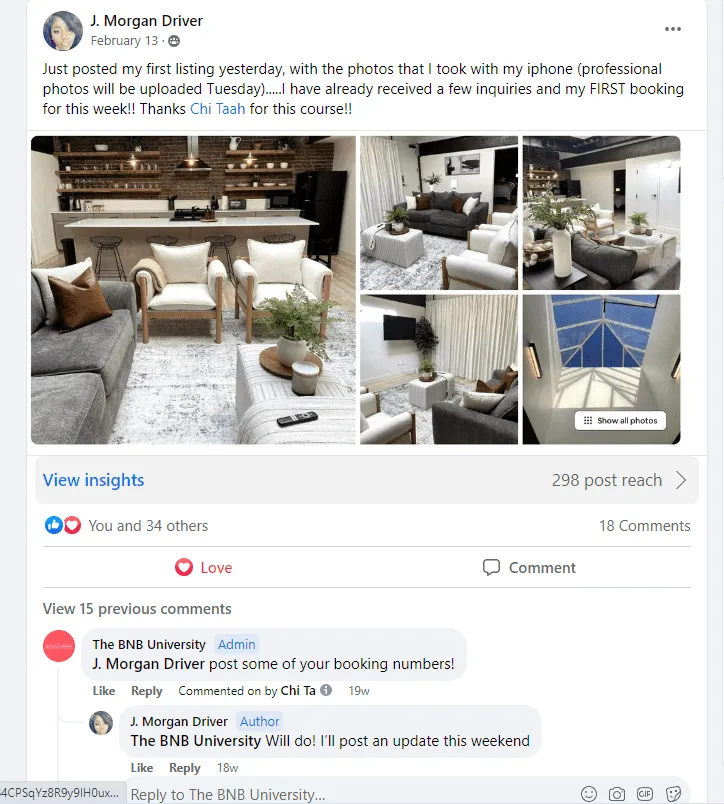
Task: Open the sticker picker icon
Action: click(673, 794)
